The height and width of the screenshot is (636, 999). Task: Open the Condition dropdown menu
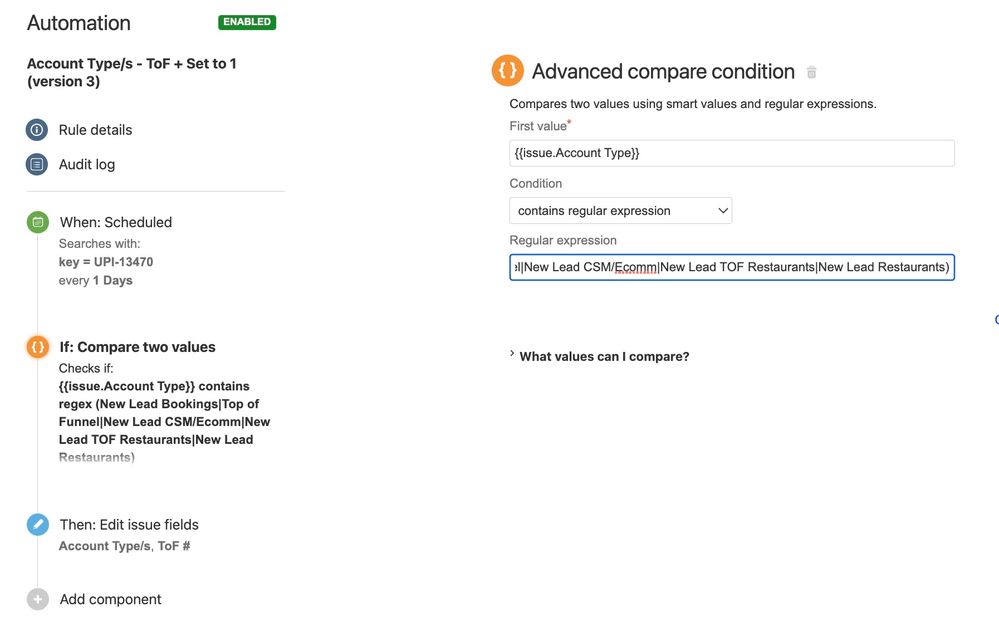(621, 211)
